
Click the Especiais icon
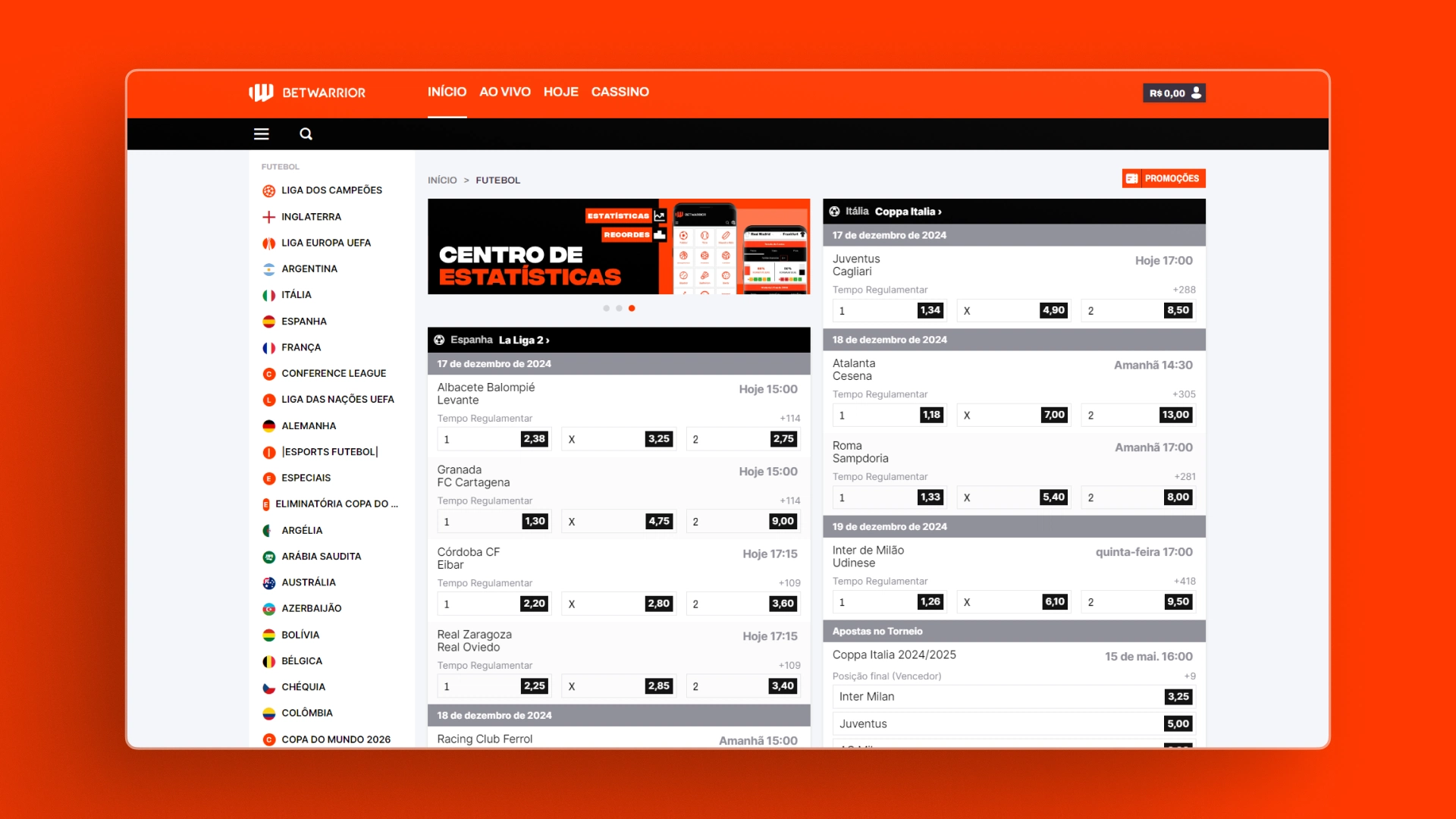click(x=268, y=479)
